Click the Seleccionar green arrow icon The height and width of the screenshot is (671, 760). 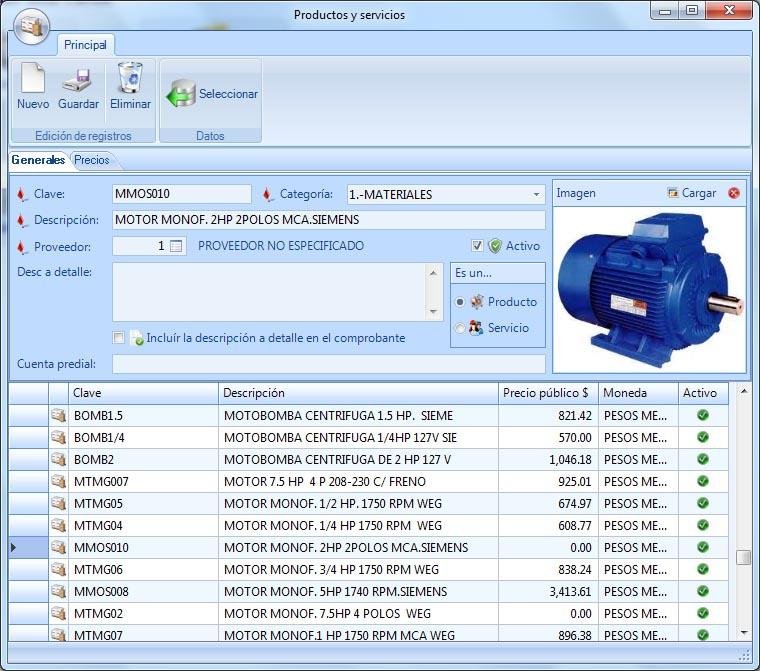(181, 95)
